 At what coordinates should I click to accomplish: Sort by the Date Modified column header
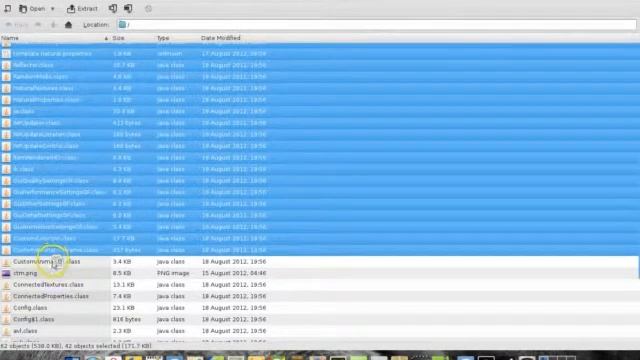tap(220, 38)
